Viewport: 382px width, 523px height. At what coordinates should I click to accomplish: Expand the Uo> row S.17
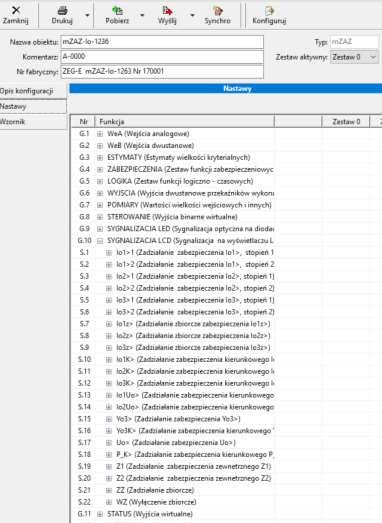[109, 443]
